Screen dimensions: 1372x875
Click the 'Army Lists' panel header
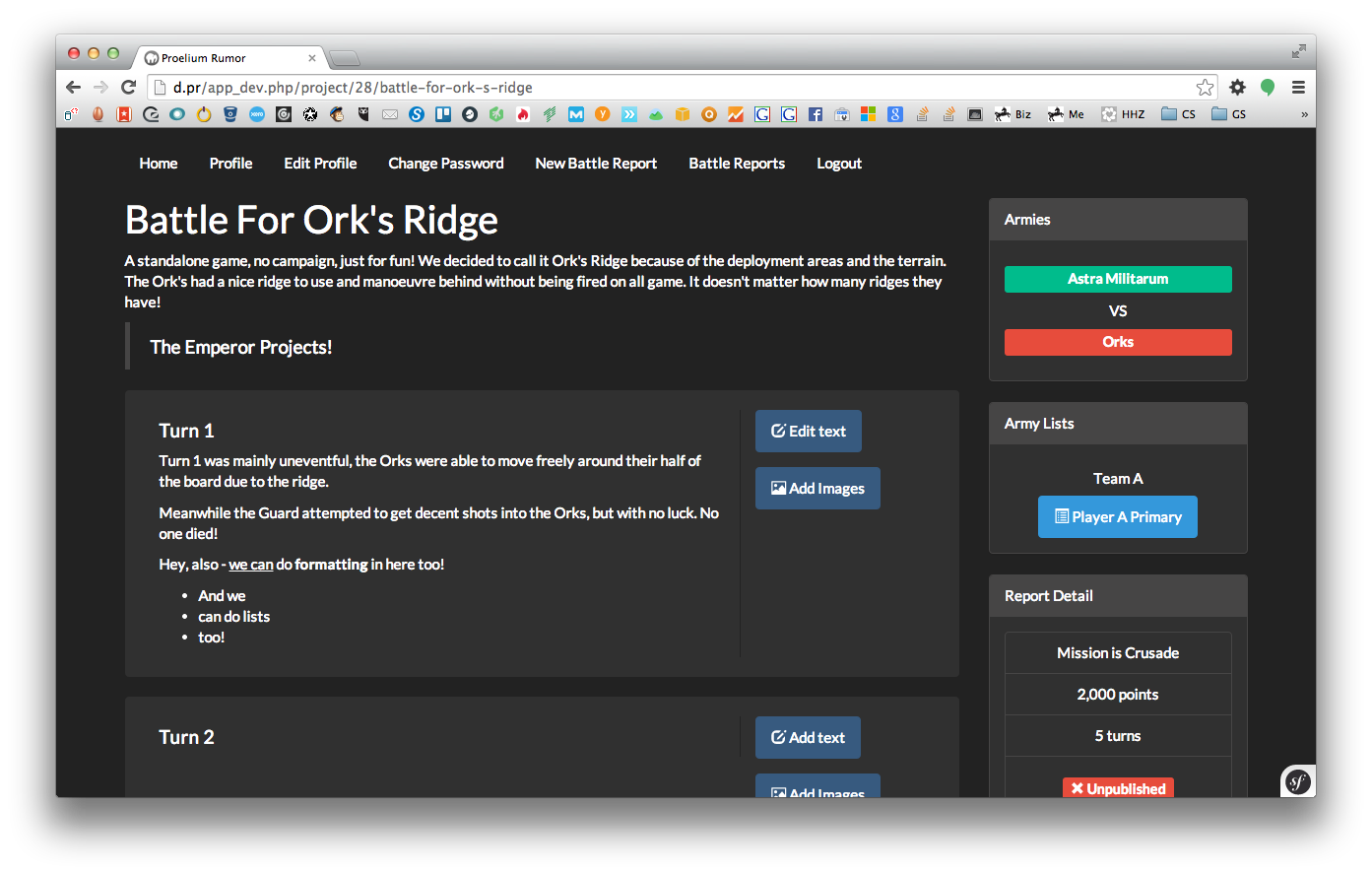point(1118,424)
